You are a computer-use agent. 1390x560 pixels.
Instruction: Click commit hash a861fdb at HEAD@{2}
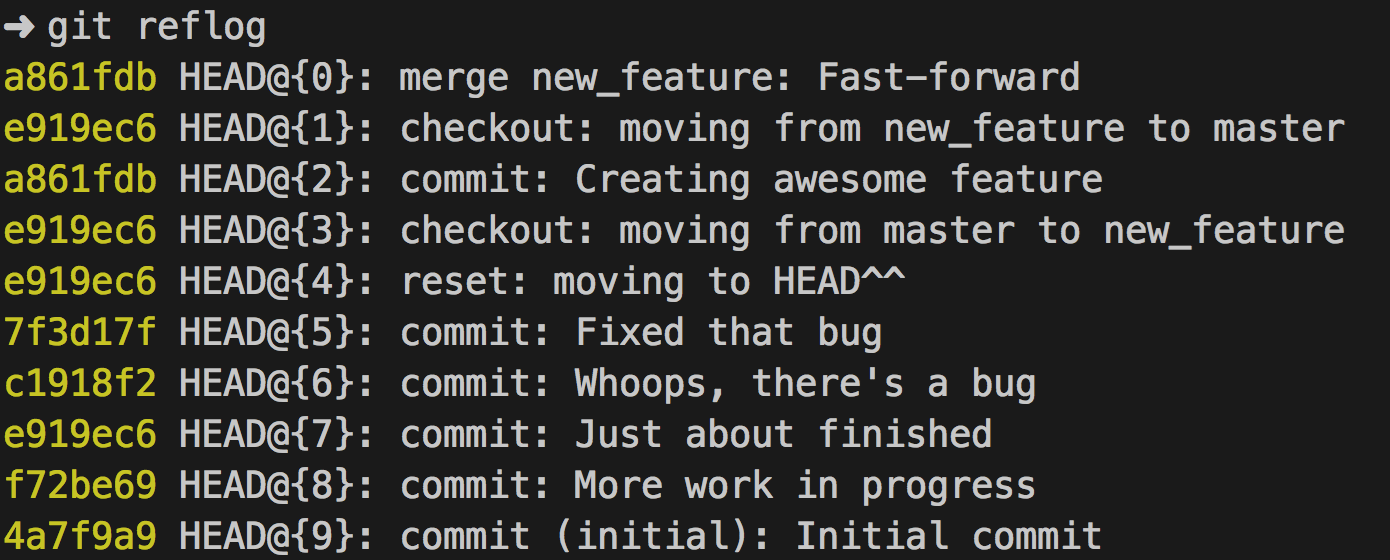[x=80, y=180]
